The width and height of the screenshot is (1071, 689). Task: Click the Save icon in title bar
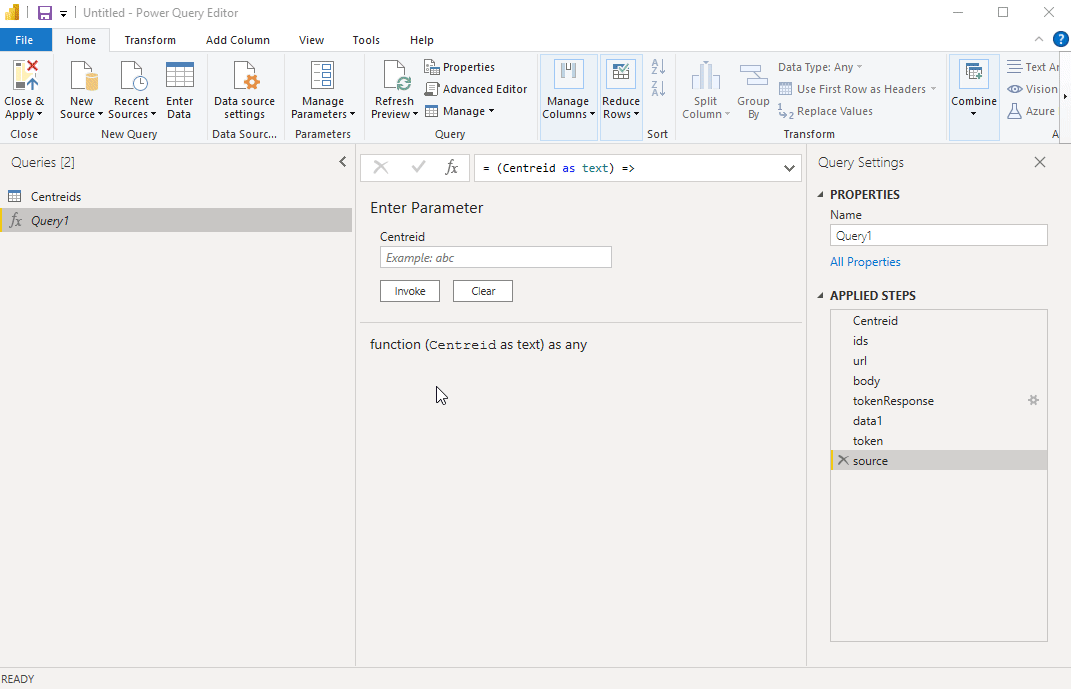click(x=45, y=13)
